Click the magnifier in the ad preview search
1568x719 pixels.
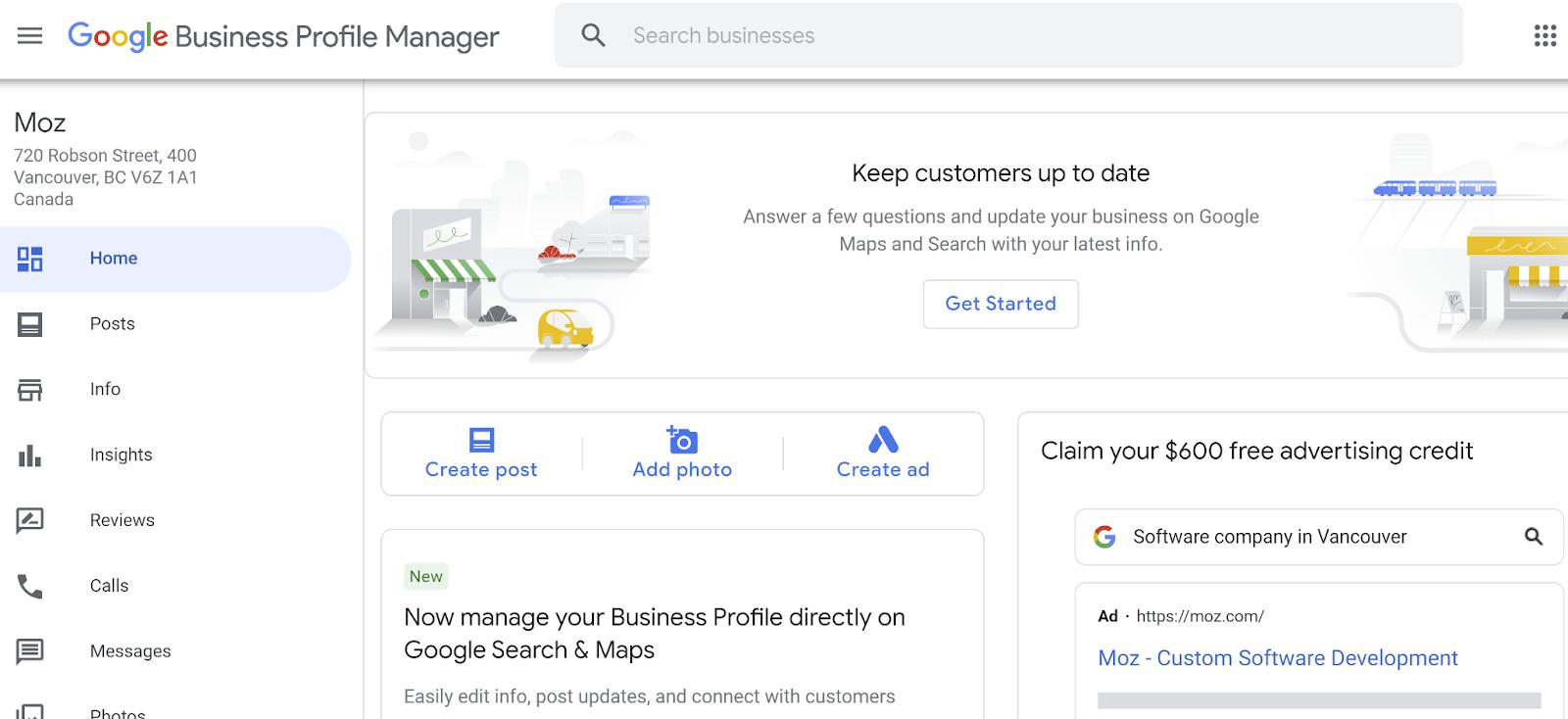tap(1534, 537)
